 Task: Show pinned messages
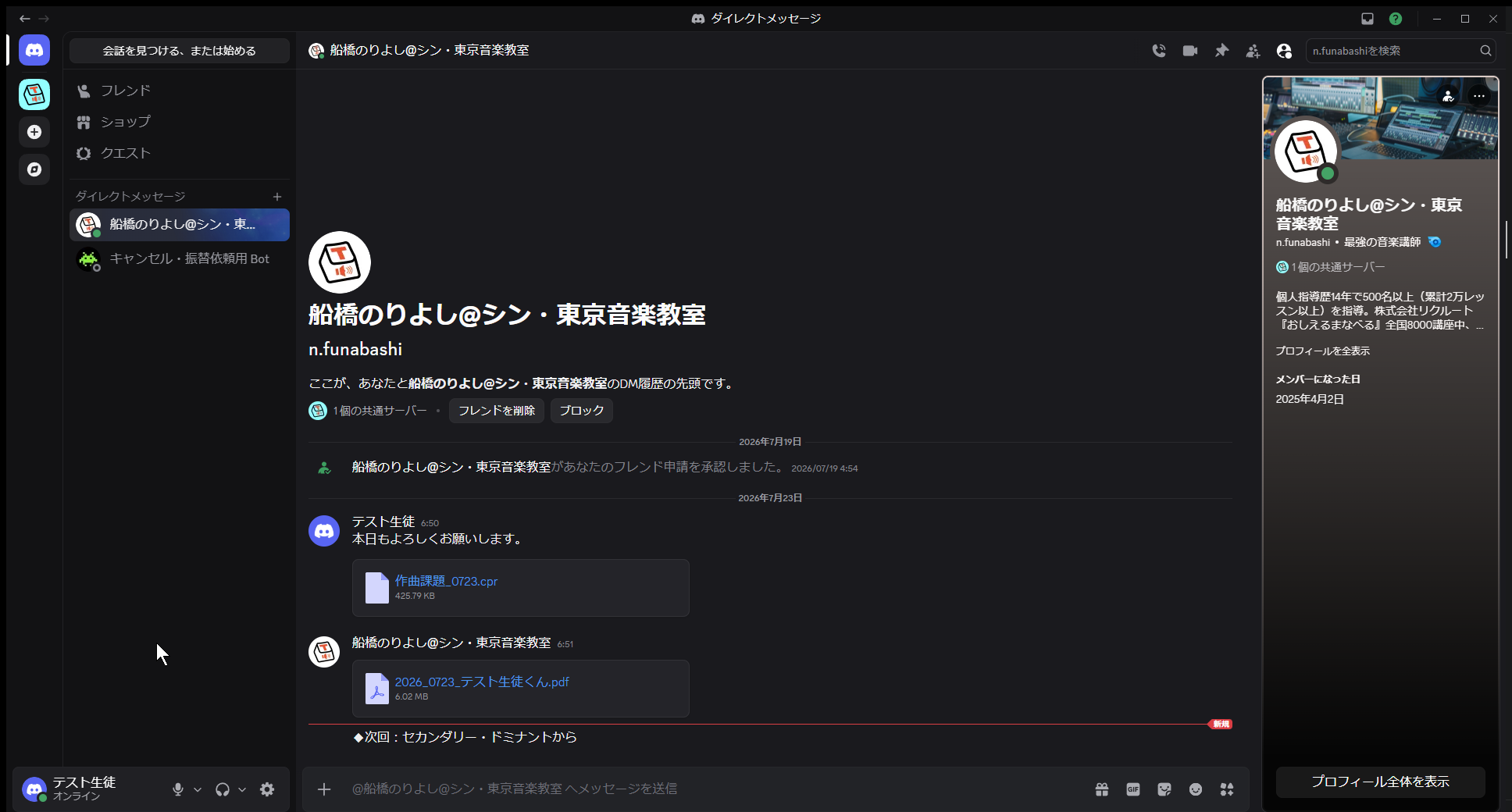tap(1221, 51)
